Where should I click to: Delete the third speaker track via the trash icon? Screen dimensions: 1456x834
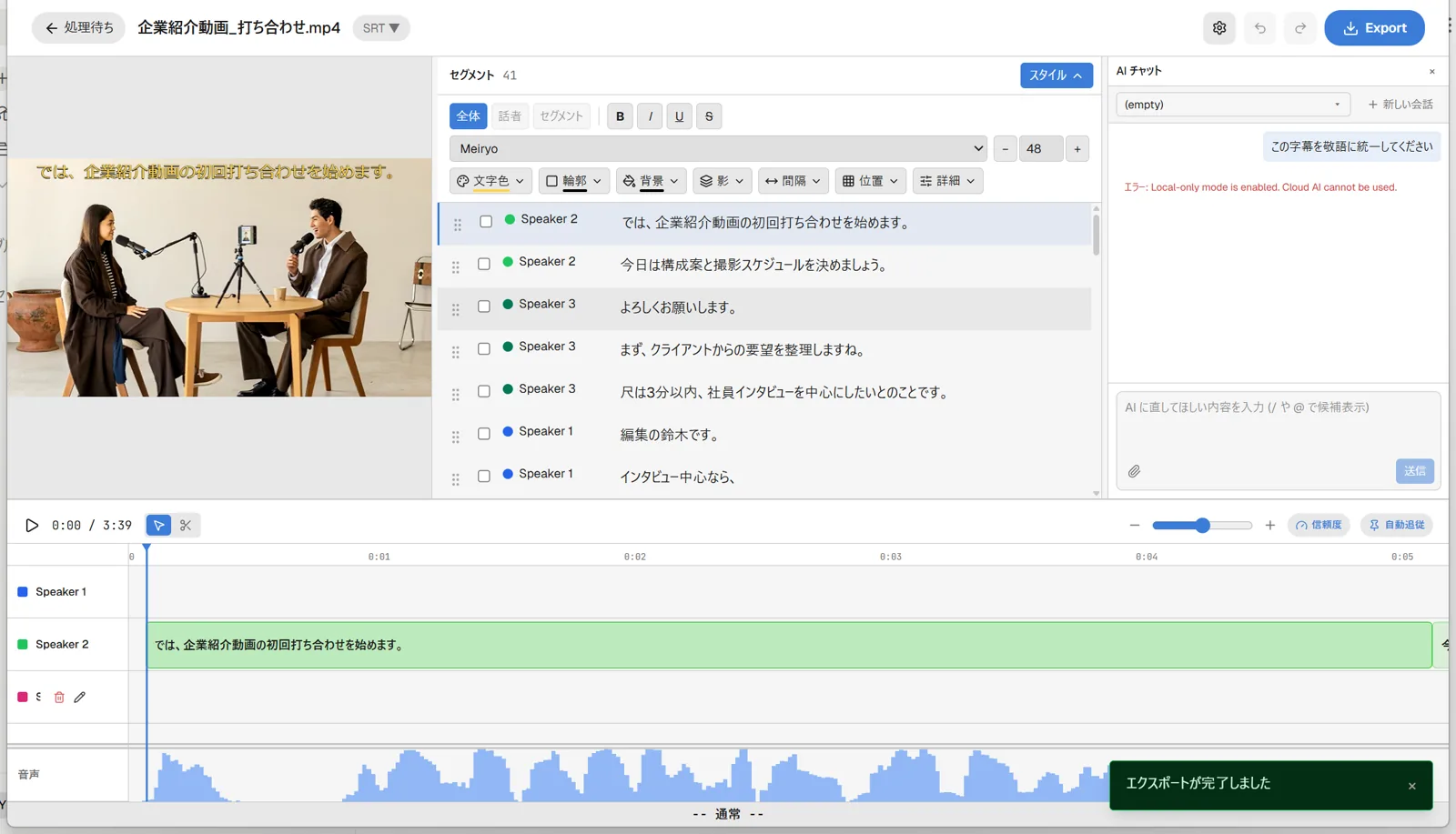point(59,697)
